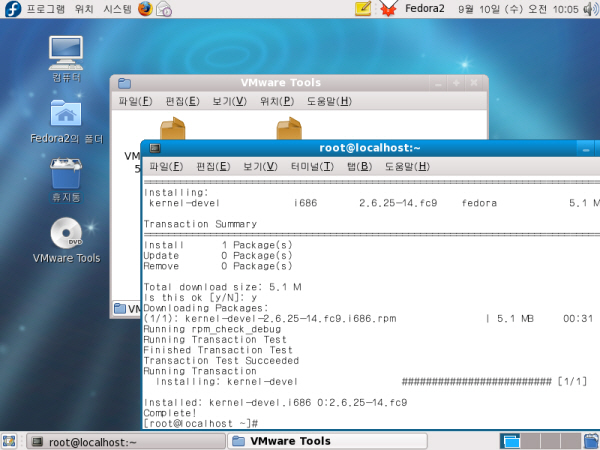Click the show desktop button in bottom panel
Image resolution: width=600 pixels, height=450 pixels.
(9, 441)
